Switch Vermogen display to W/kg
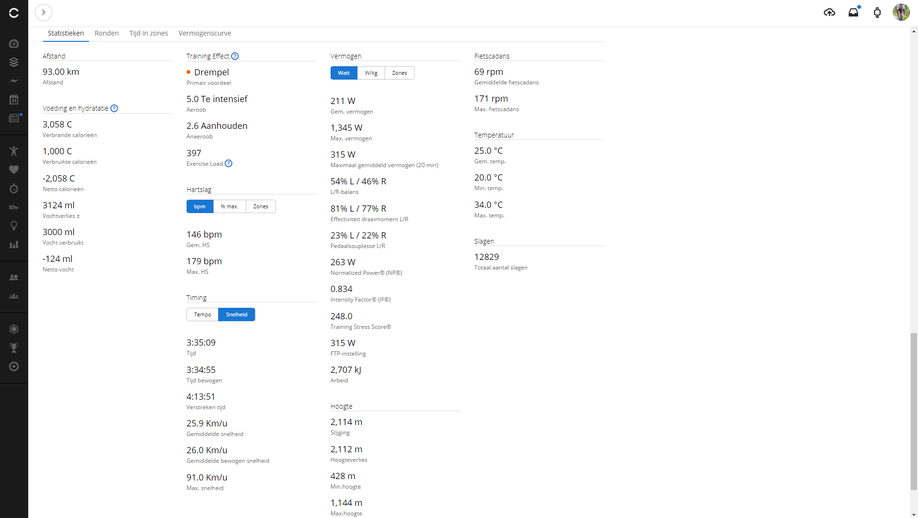 click(371, 73)
